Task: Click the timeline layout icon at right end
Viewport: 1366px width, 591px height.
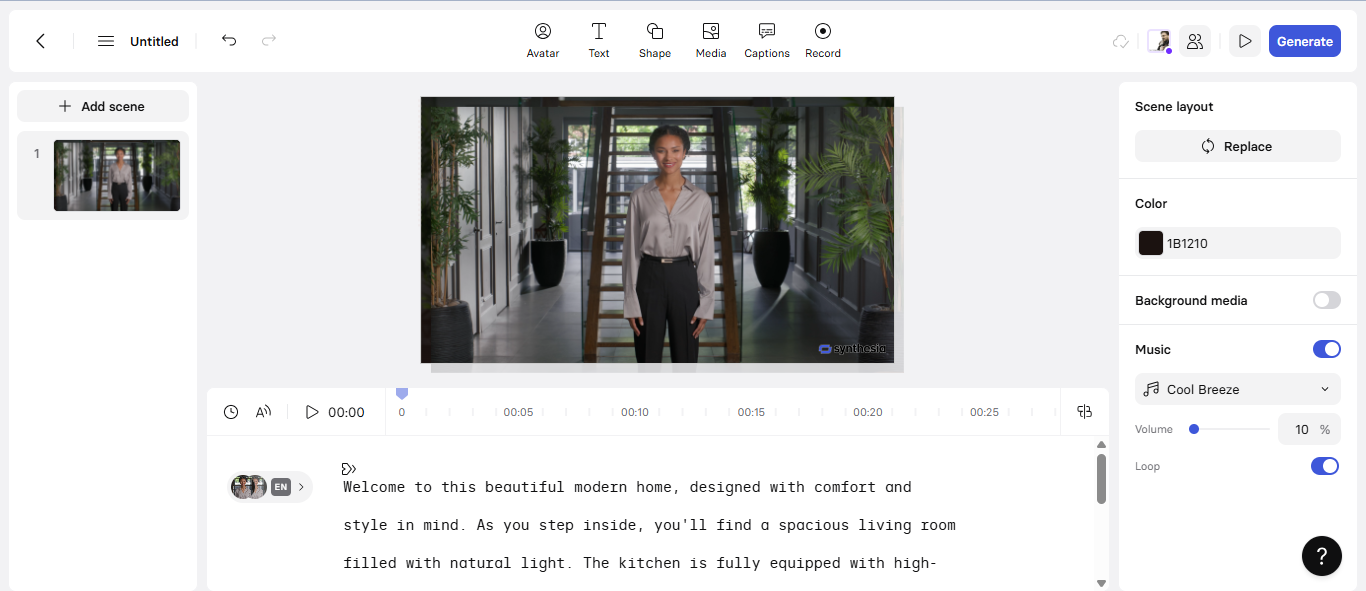Action: pyautogui.click(x=1085, y=412)
